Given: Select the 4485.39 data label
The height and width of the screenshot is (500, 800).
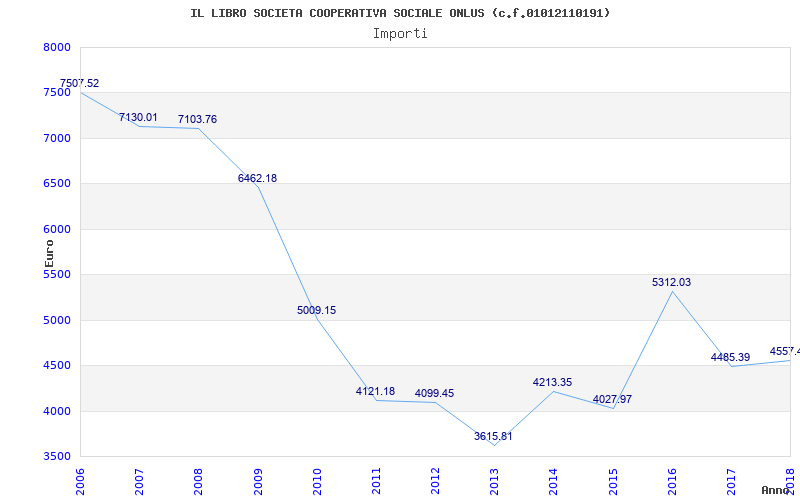Looking at the screenshot, I should pyautogui.click(x=731, y=357).
